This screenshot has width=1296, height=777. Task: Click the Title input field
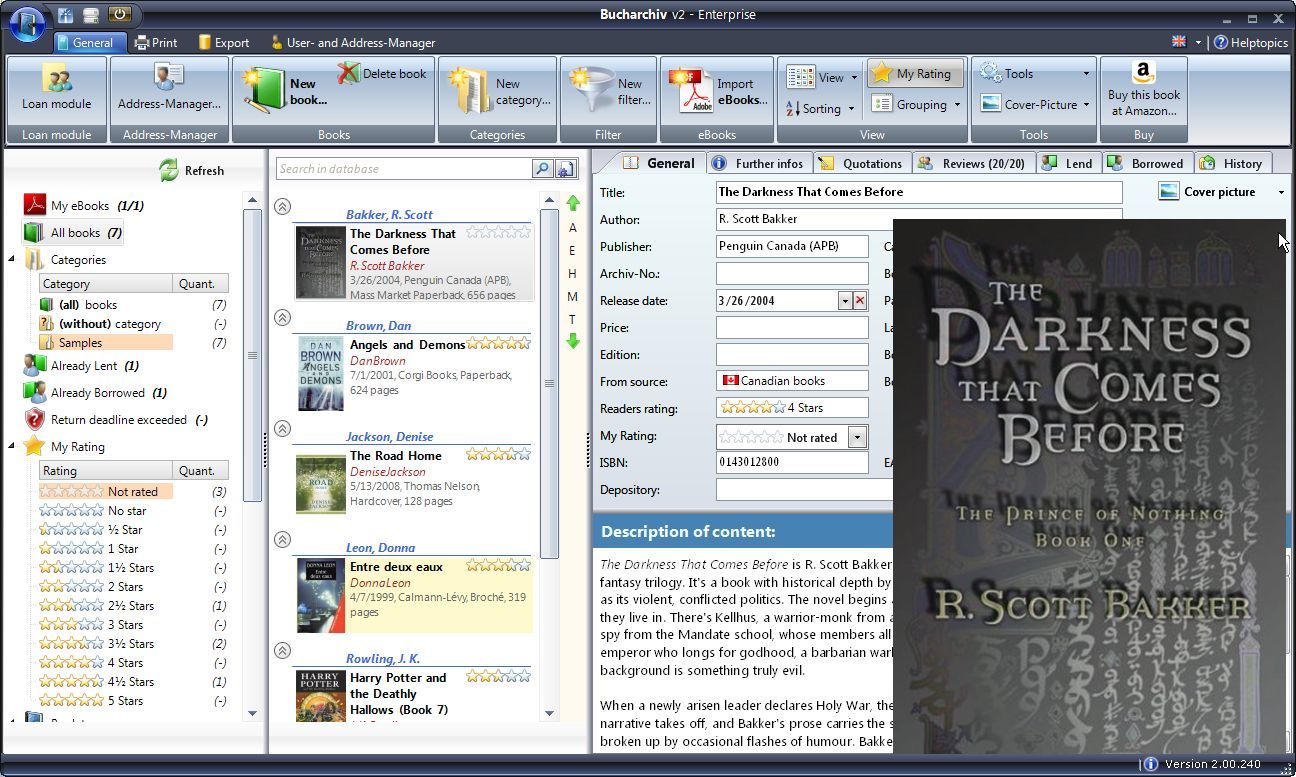919,192
